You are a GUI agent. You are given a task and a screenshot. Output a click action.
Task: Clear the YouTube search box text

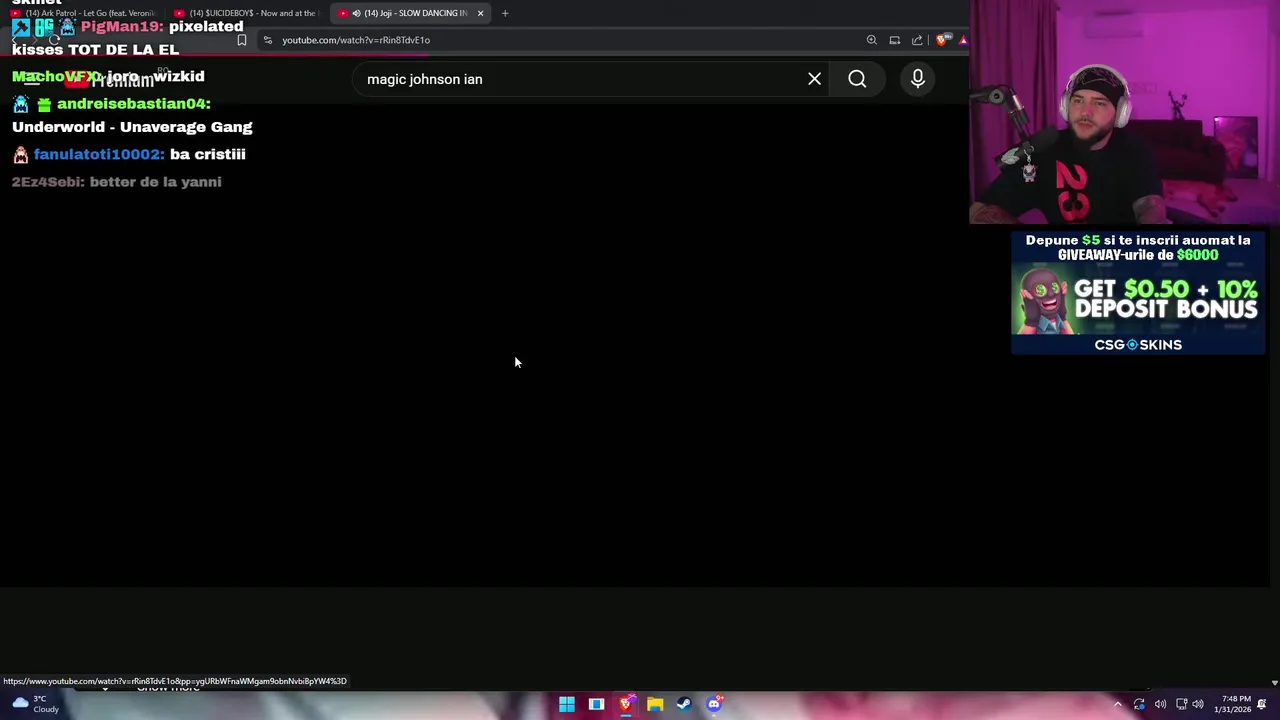pos(814,79)
